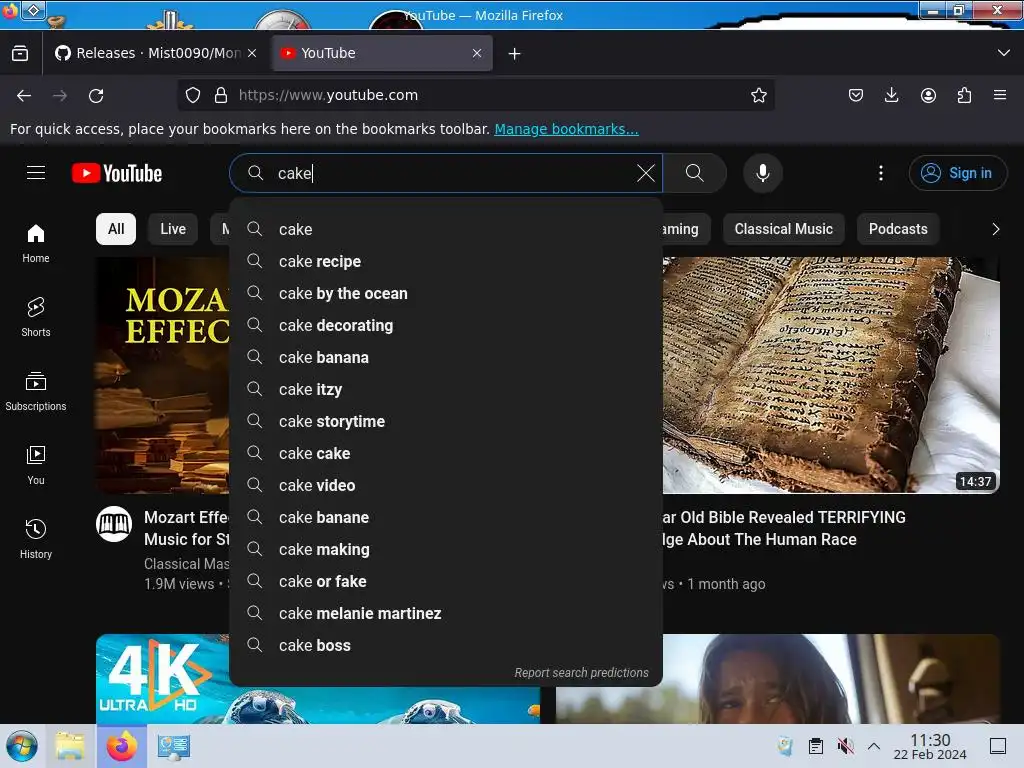Viewport: 1024px width, 768px height.
Task: Choose suggestion 'cake banana'
Action: 446,357
